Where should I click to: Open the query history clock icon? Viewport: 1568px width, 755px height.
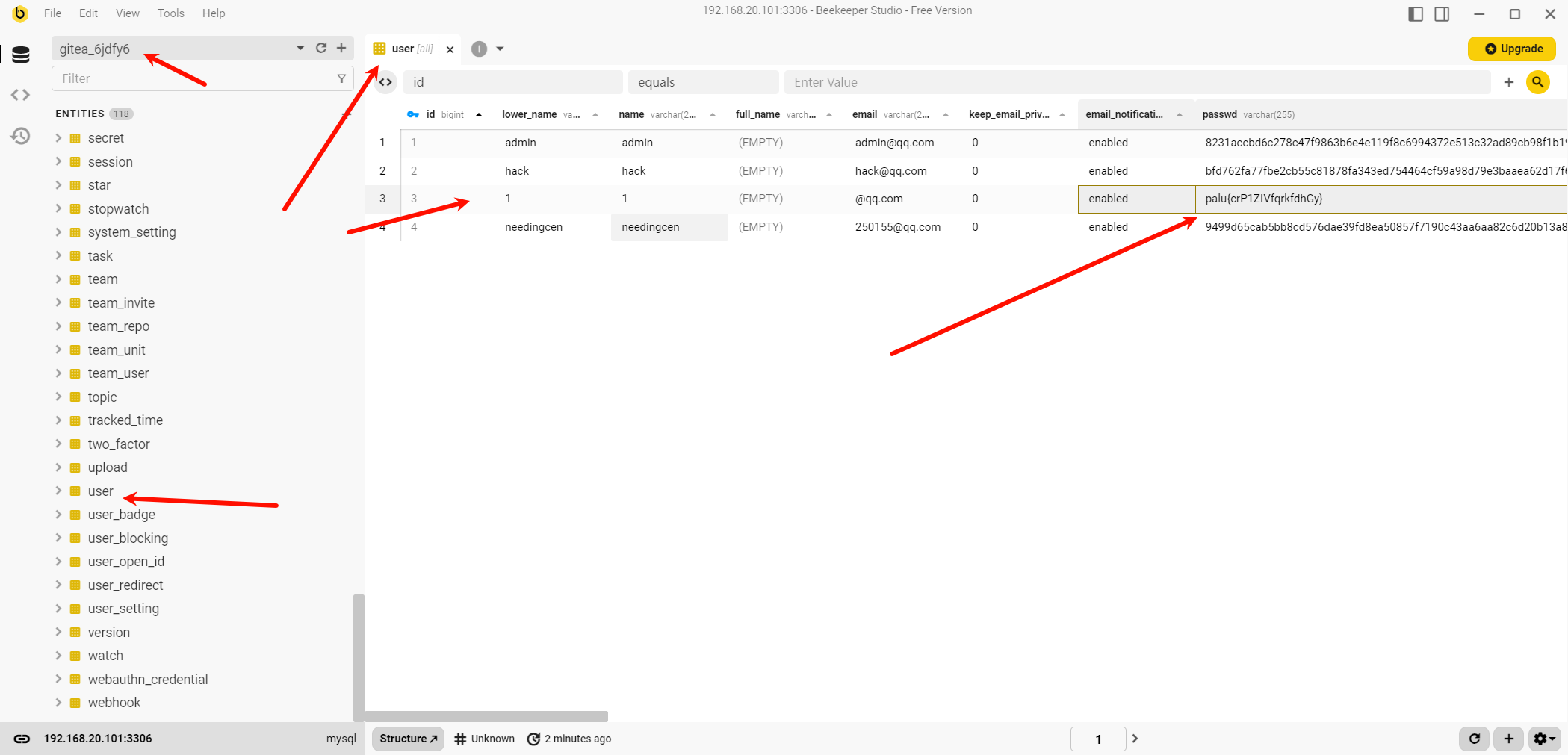pyautogui.click(x=21, y=136)
